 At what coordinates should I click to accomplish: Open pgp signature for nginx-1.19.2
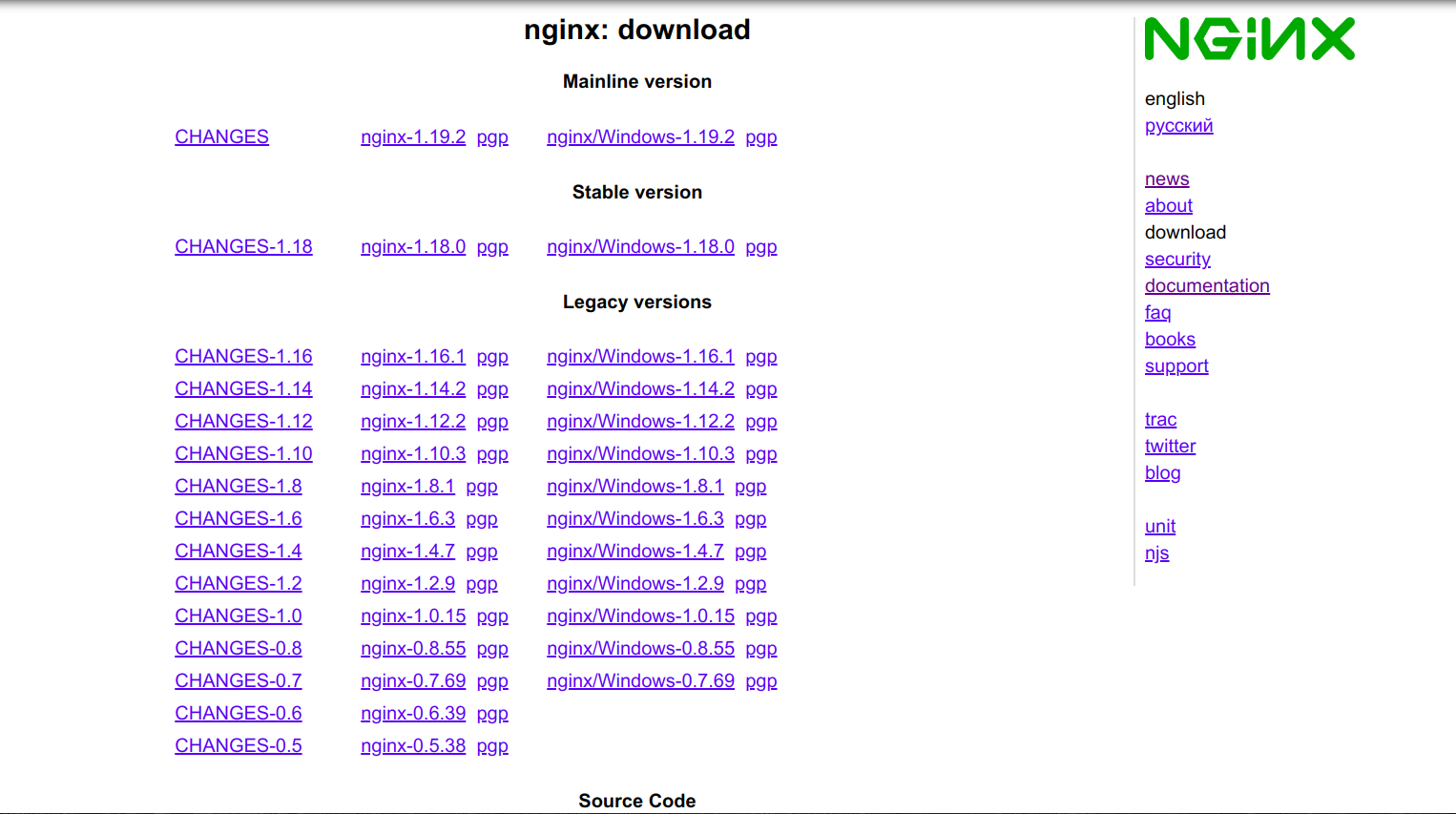click(492, 137)
